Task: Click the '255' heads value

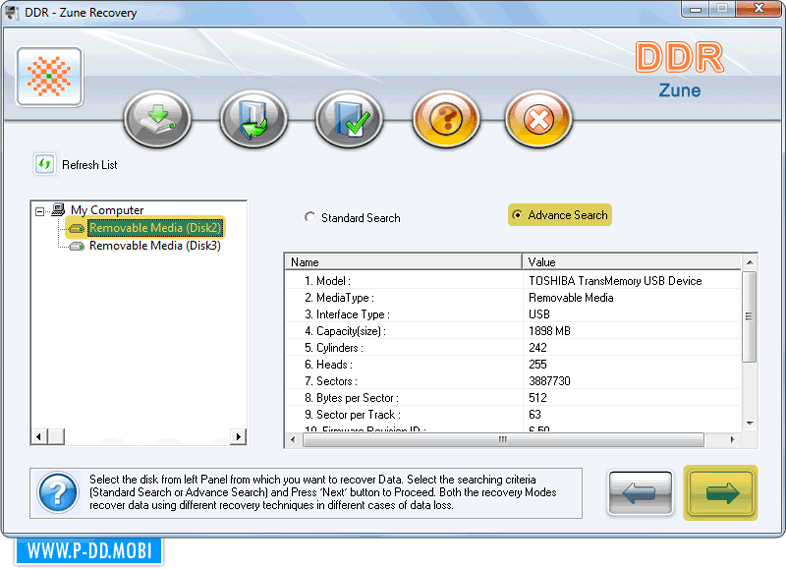Action: 537,364
